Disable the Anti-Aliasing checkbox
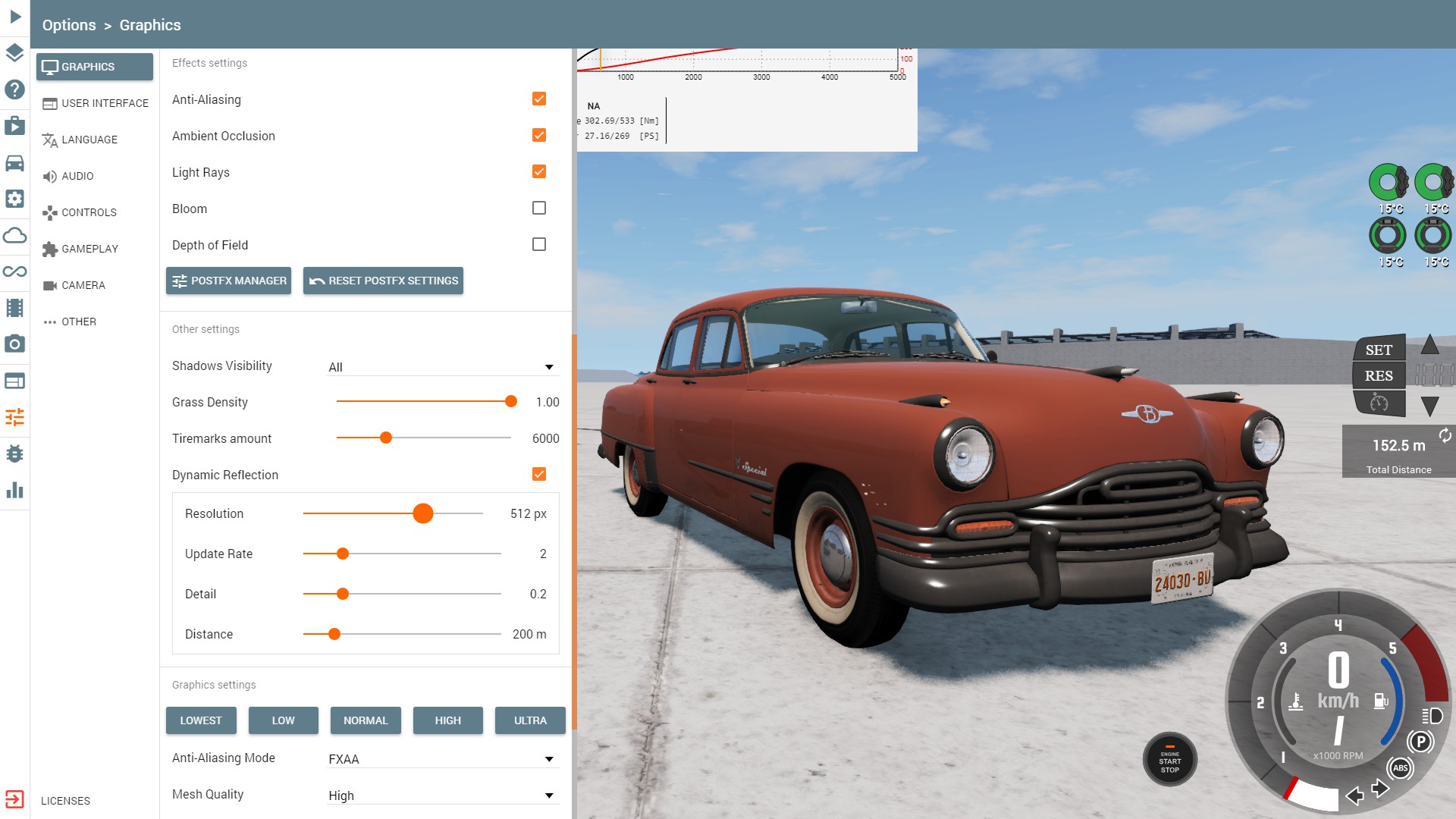 tap(539, 99)
